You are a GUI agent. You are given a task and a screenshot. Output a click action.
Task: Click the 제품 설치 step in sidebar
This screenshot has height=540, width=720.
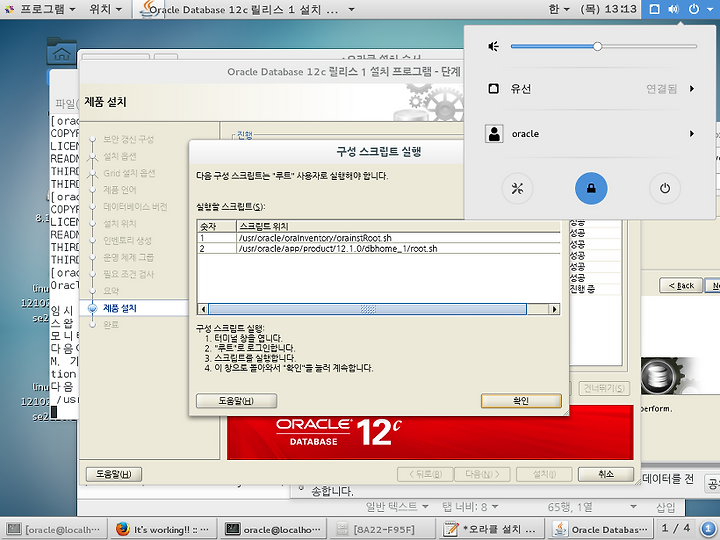click(x=120, y=308)
